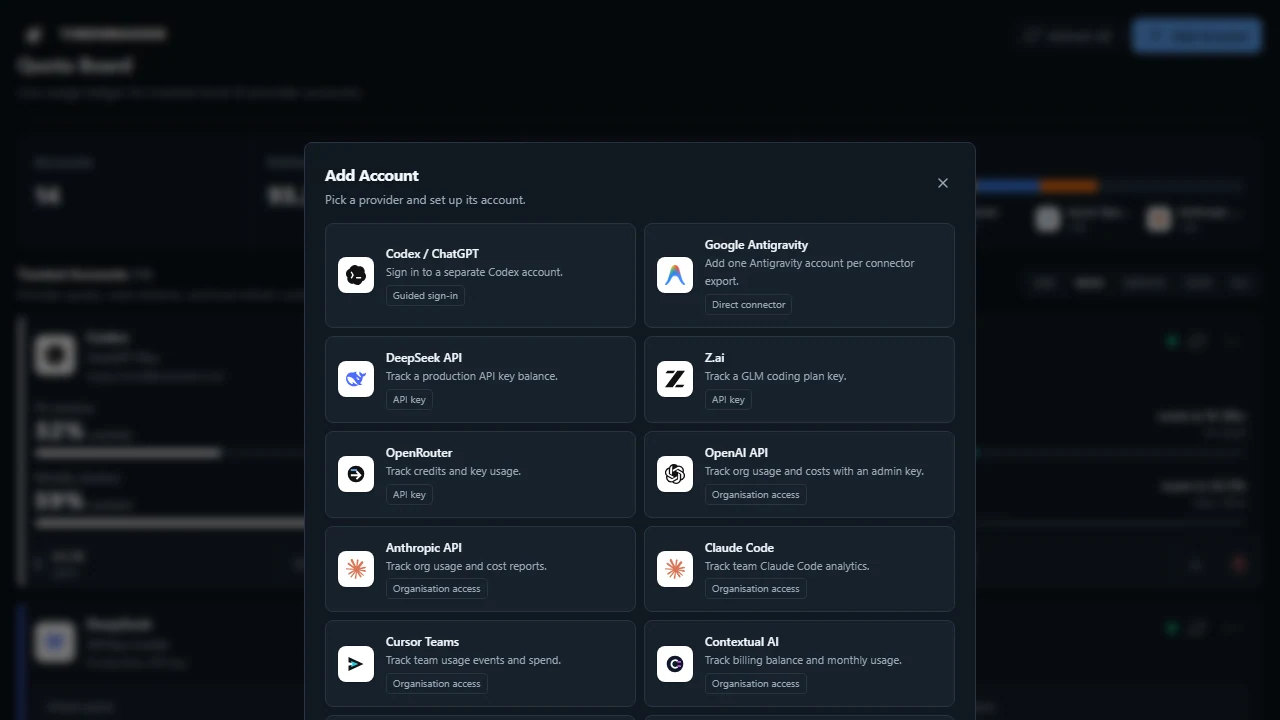Click 'Pick a provider and set up its account.'

425,200
